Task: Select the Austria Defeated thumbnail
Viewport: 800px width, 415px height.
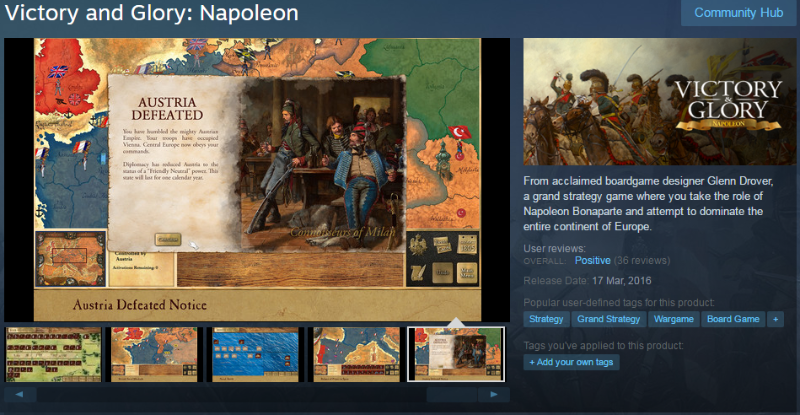Action: point(457,355)
